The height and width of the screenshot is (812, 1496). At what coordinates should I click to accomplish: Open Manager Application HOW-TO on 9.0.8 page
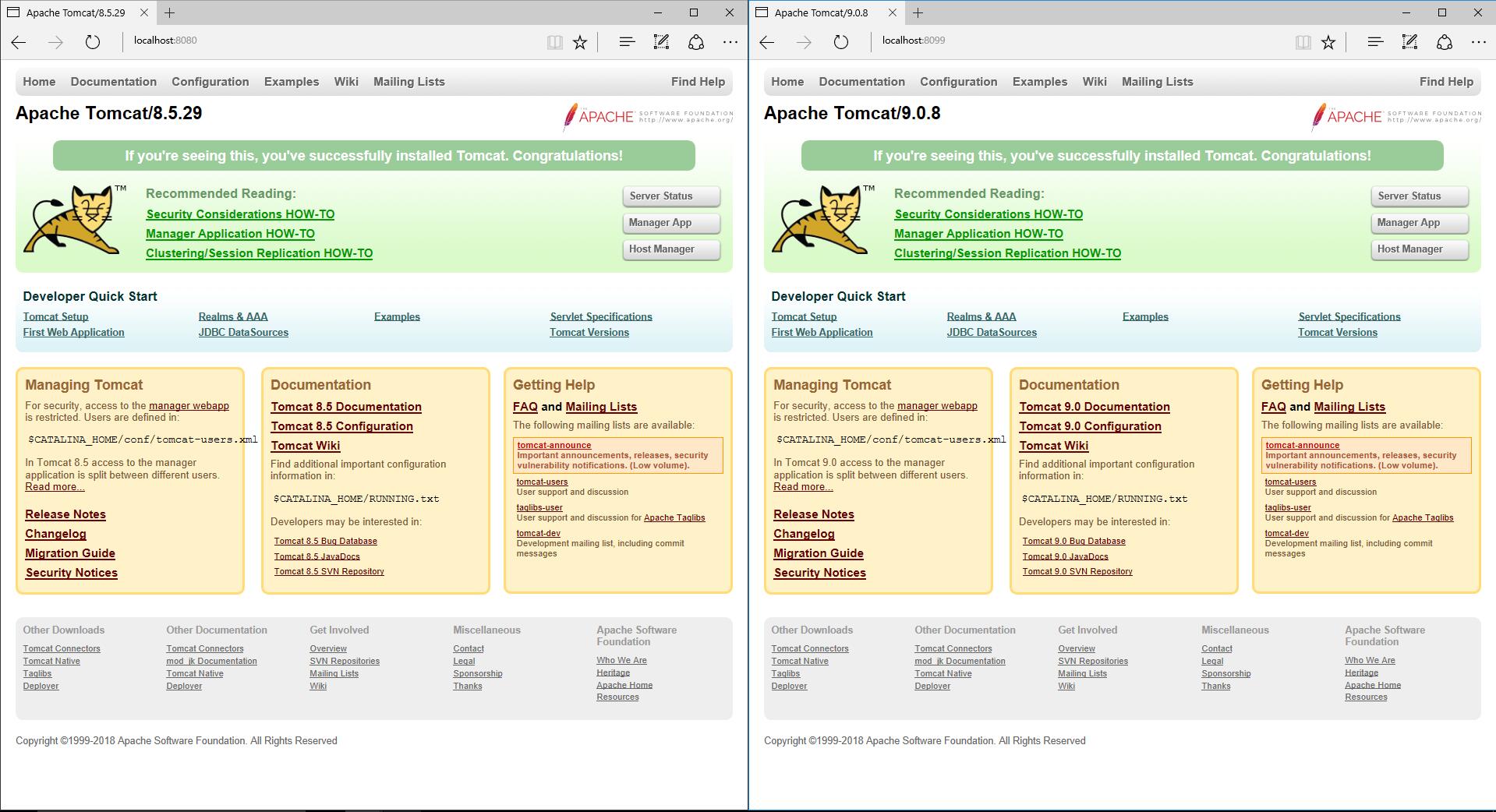[978, 234]
